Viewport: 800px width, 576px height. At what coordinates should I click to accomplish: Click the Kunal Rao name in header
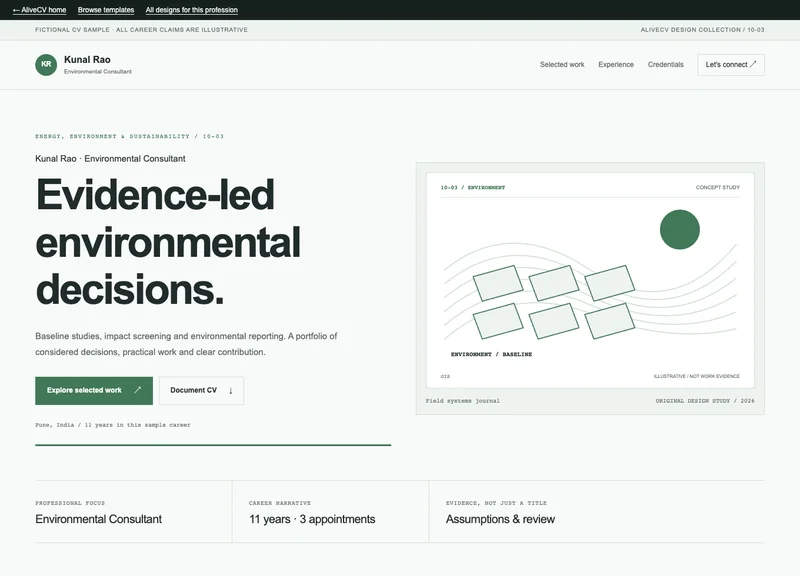point(87,60)
